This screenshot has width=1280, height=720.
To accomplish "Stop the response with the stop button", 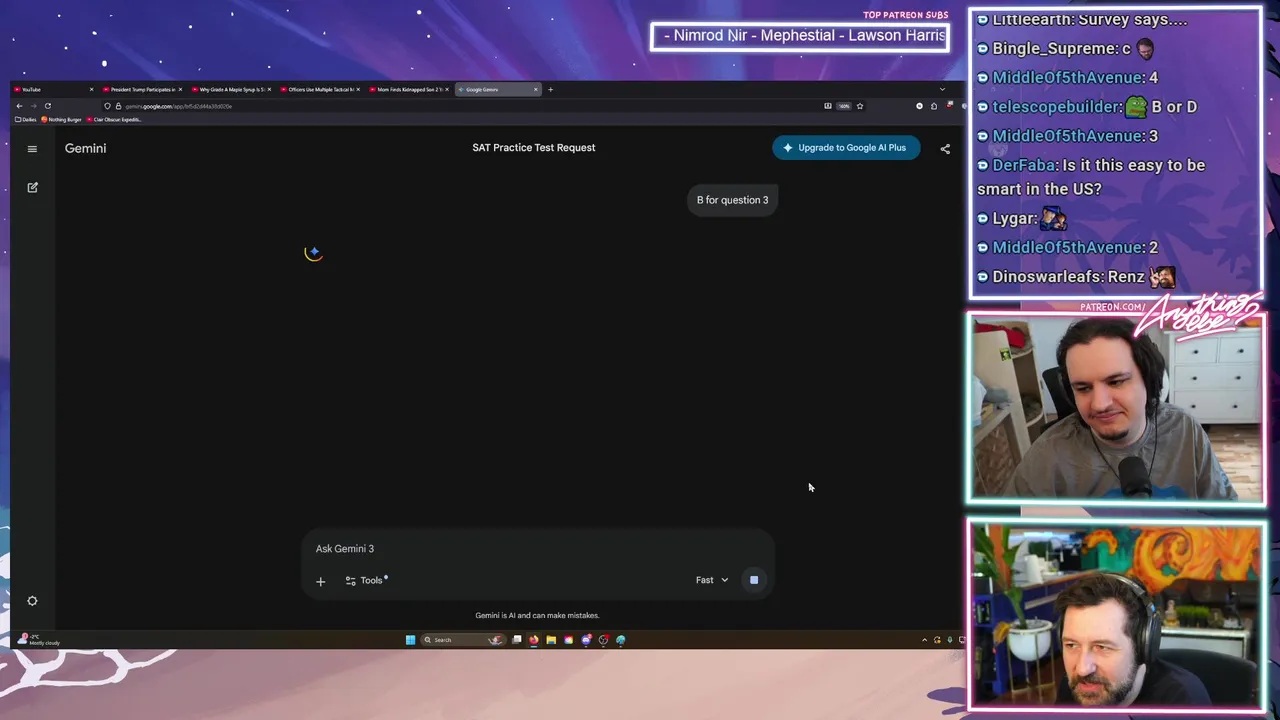I will click(x=754, y=580).
